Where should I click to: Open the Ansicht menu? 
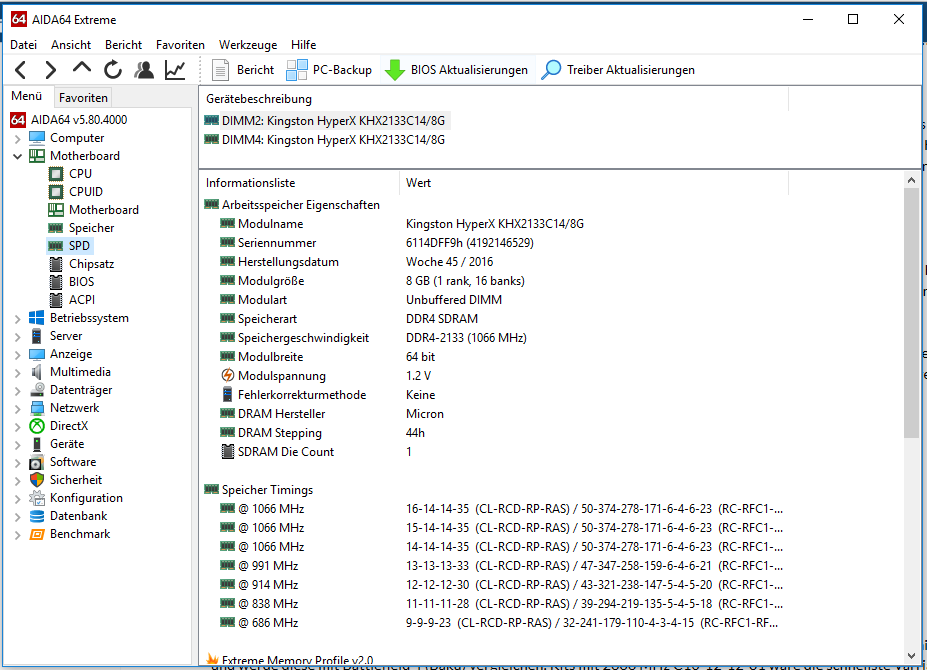(x=71, y=45)
